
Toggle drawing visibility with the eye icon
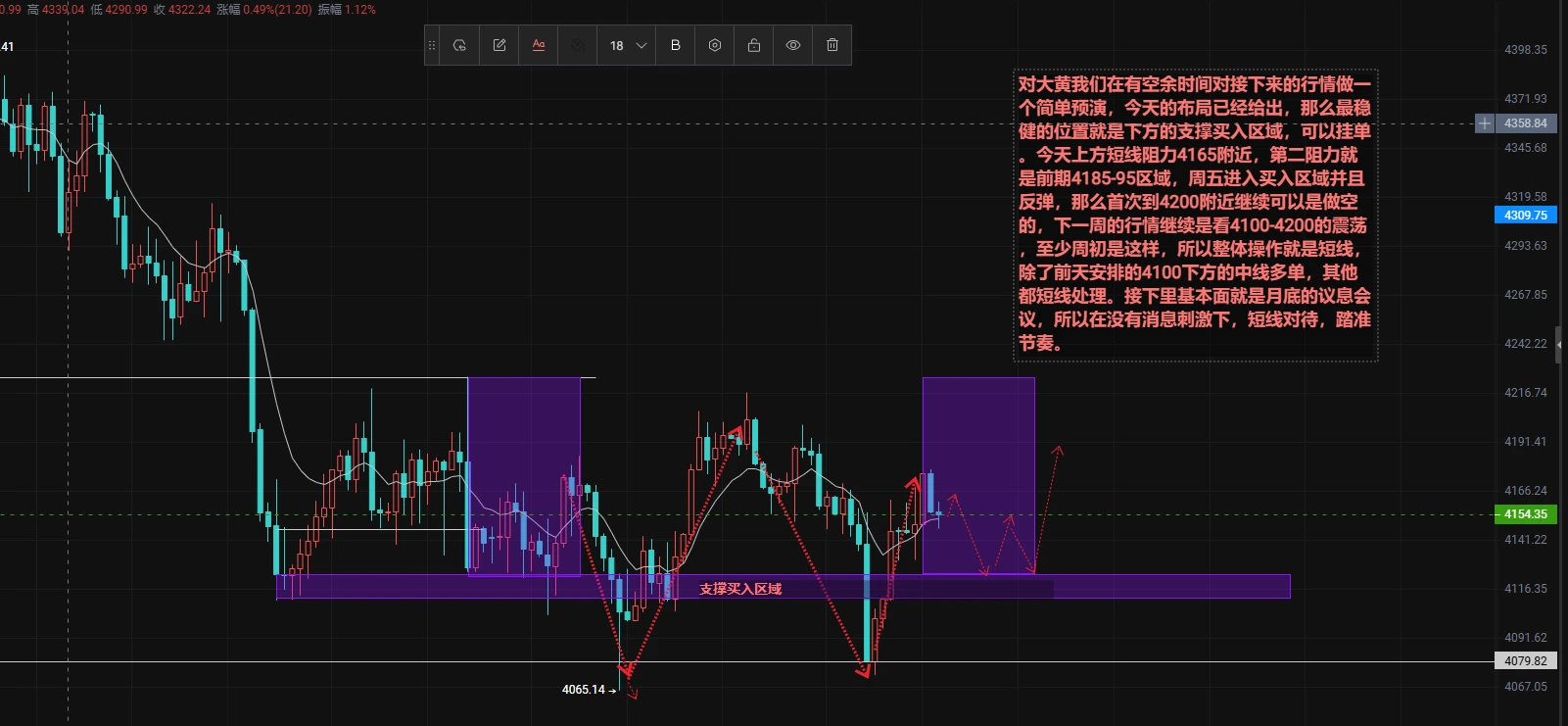(x=793, y=45)
